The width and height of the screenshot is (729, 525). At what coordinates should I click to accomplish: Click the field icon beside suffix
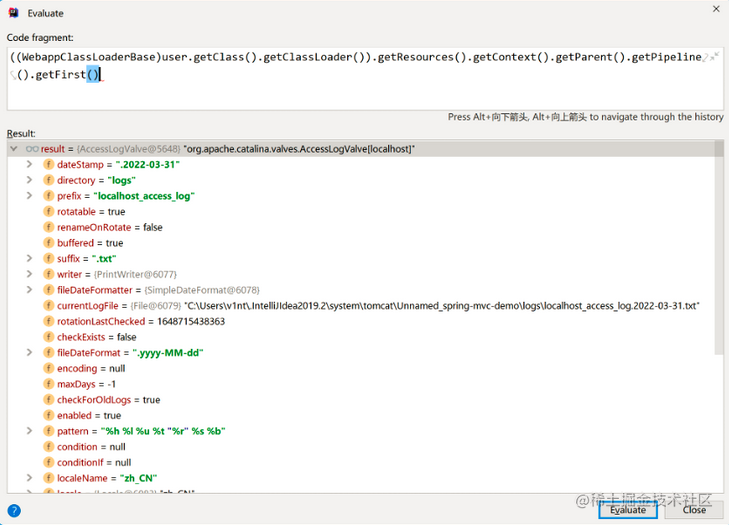(49, 258)
